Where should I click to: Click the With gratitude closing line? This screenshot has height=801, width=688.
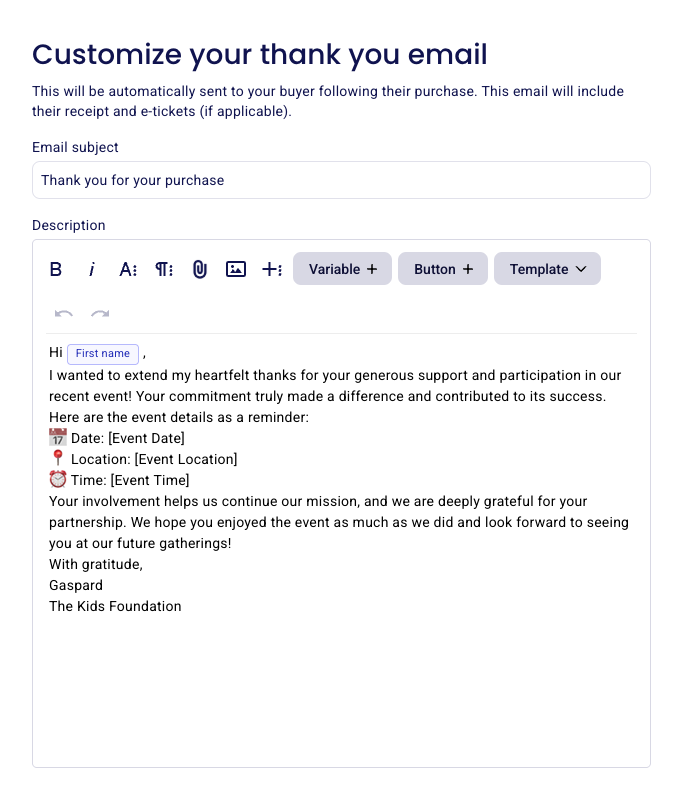(96, 564)
